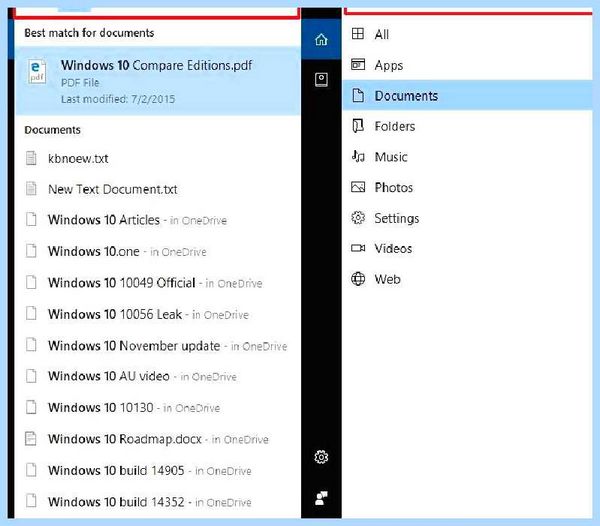
Task: Open the Feedback icon in the sidebar
Action: click(321, 498)
